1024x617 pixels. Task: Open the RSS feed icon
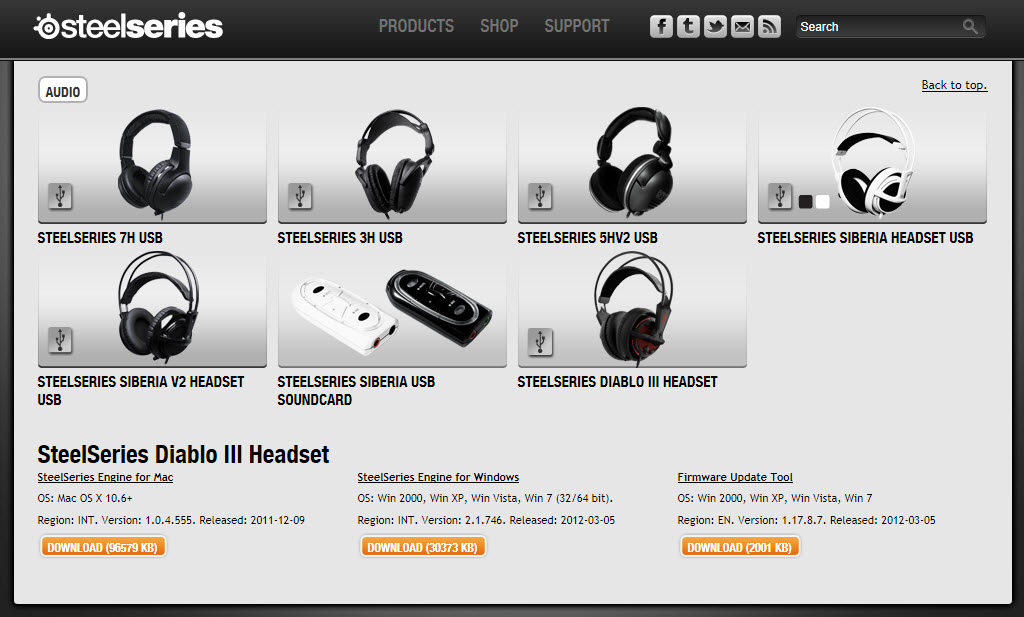(x=769, y=27)
